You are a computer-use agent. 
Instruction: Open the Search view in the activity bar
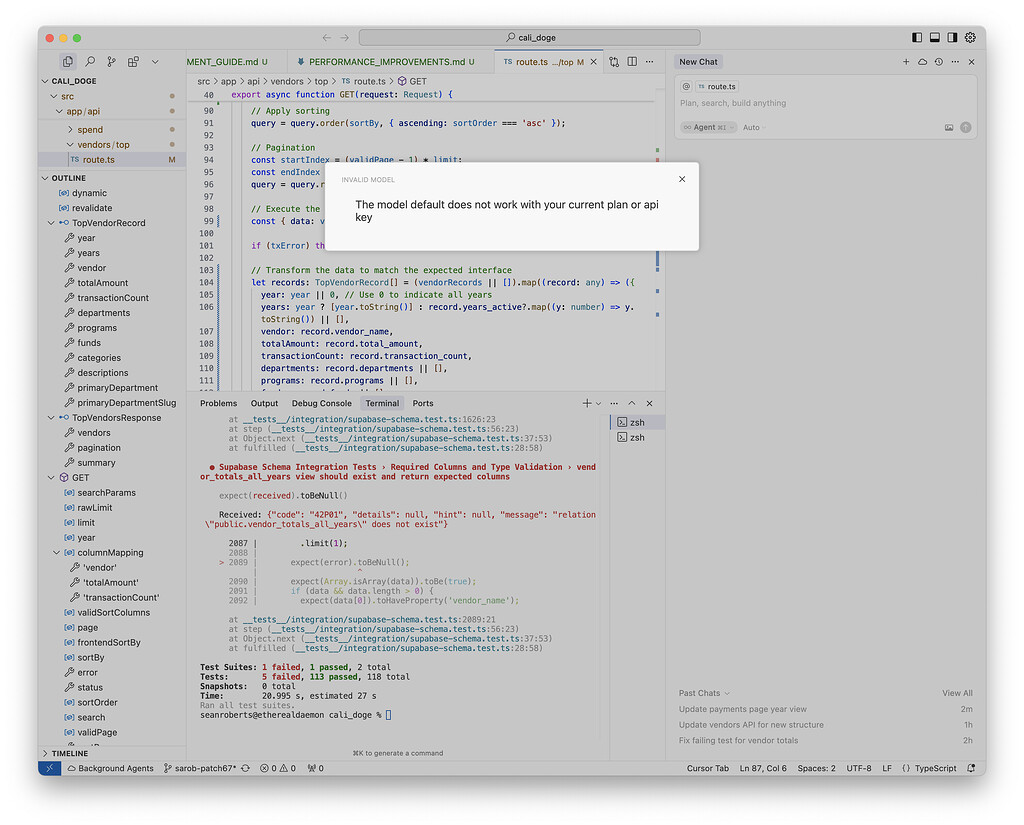(x=90, y=61)
